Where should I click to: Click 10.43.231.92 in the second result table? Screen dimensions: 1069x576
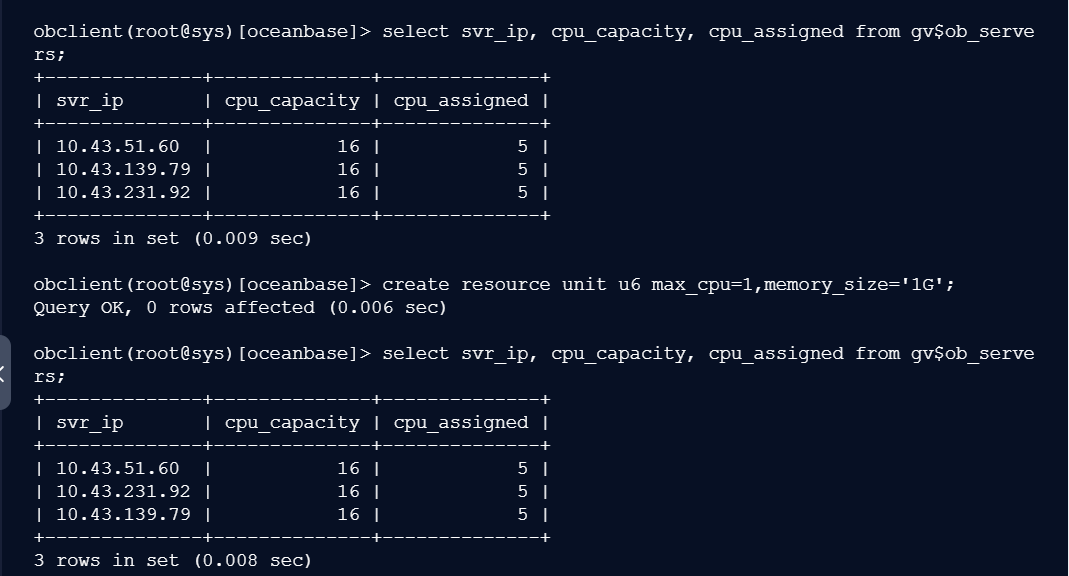[x=123, y=492]
